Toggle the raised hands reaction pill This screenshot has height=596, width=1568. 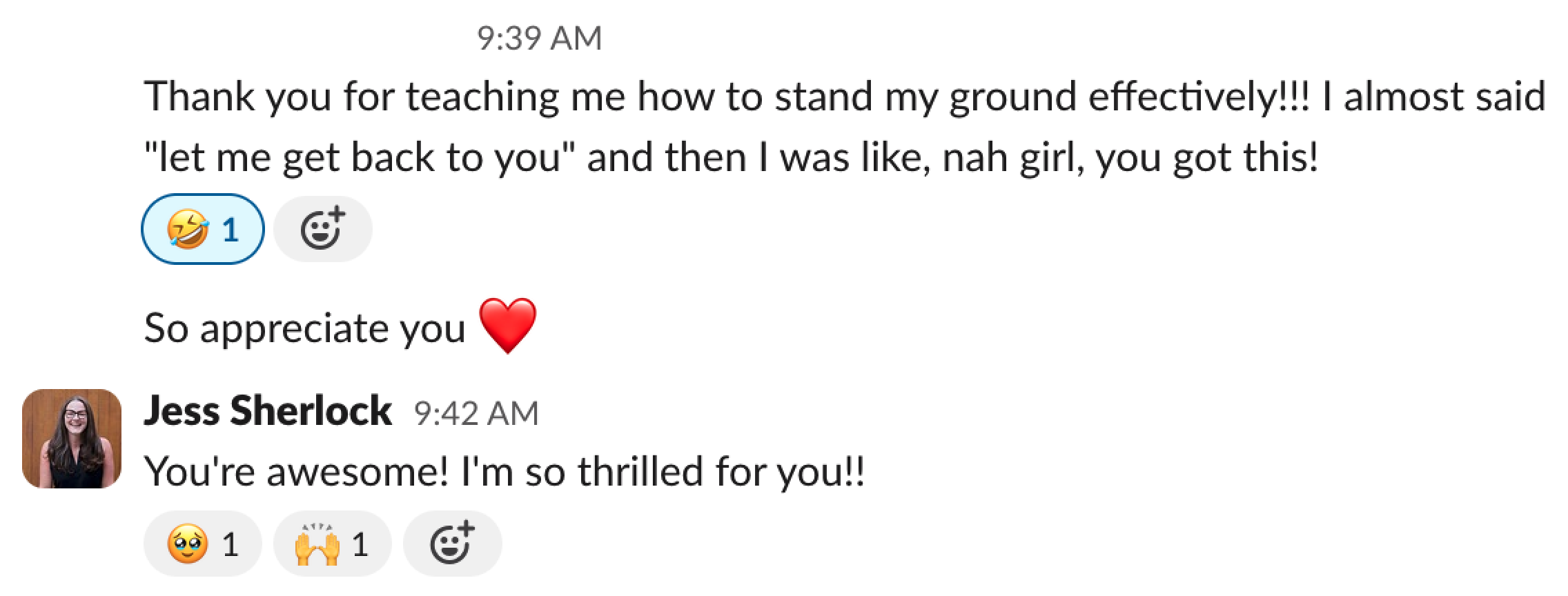pos(332,544)
